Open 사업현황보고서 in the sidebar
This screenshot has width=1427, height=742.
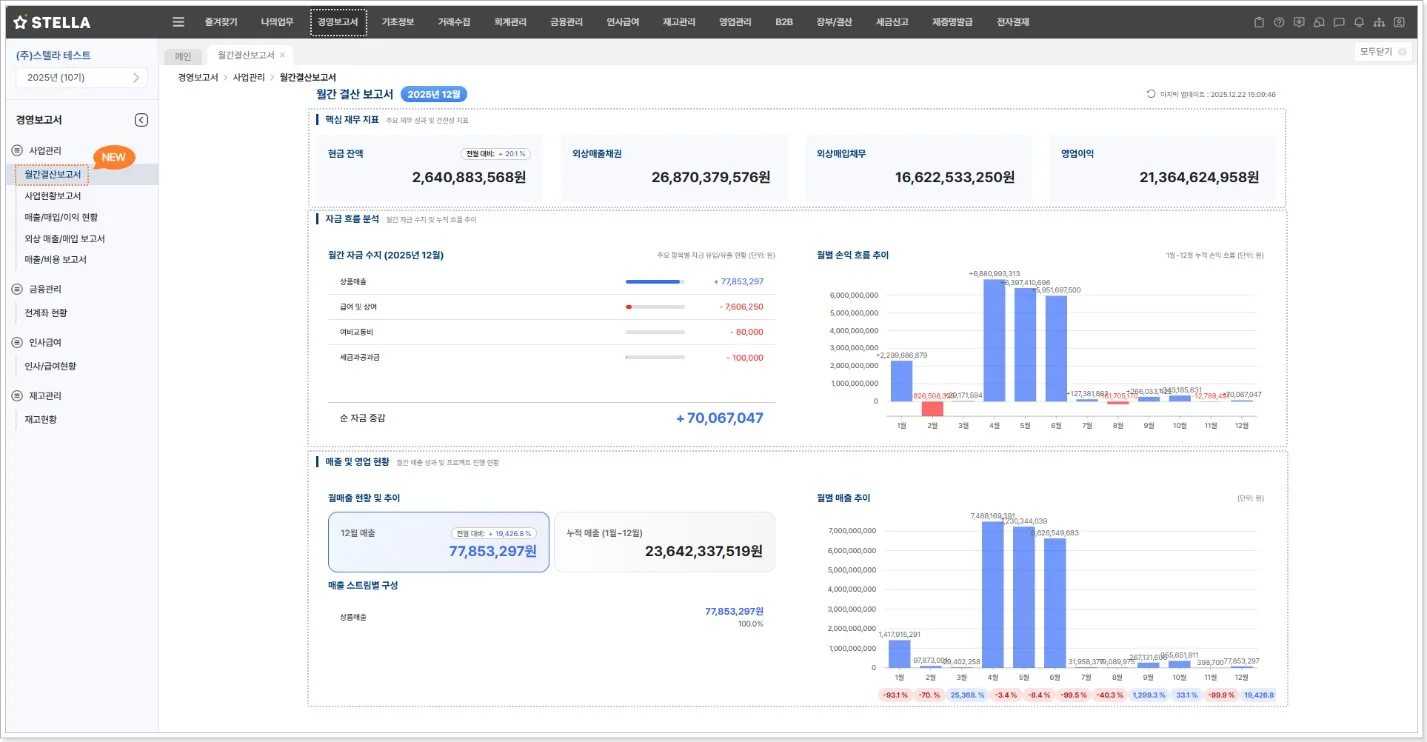[53, 196]
